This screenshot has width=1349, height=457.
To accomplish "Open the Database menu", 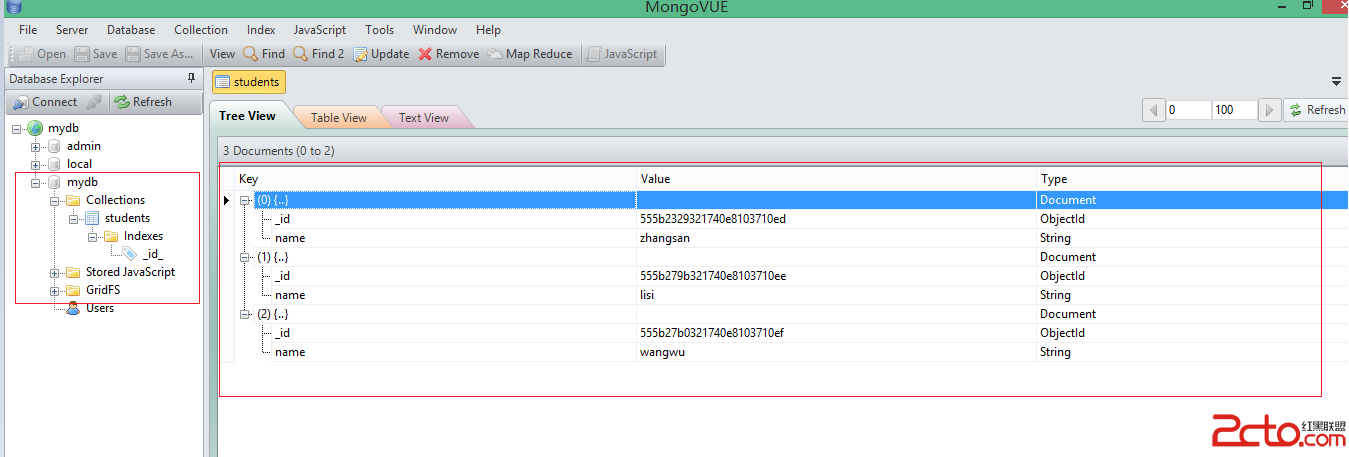I will pos(131,30).
